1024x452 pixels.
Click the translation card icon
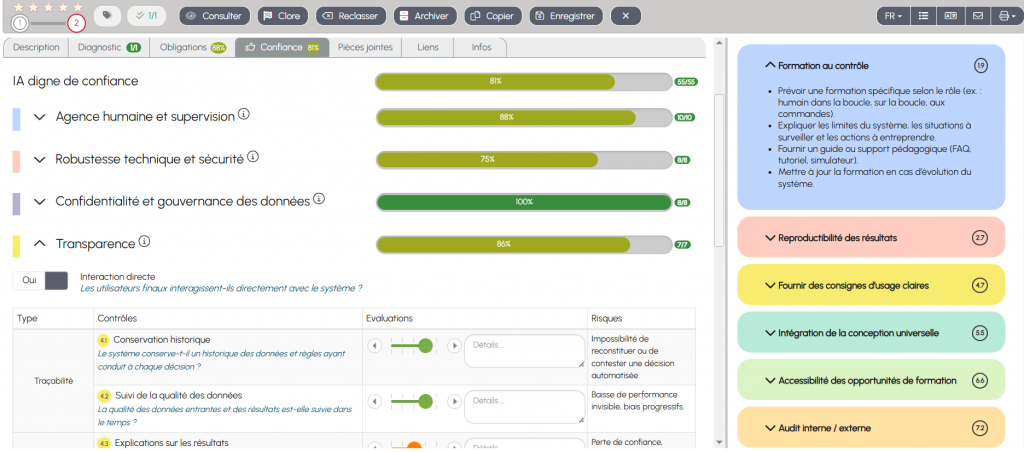point(950,16)
